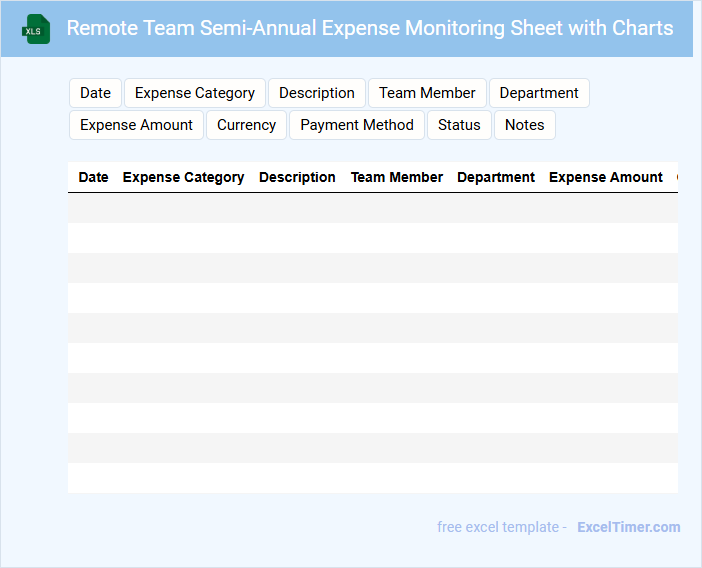702x568 pixels.
Task: Select the Currency tag
Action: coord(246,125)
